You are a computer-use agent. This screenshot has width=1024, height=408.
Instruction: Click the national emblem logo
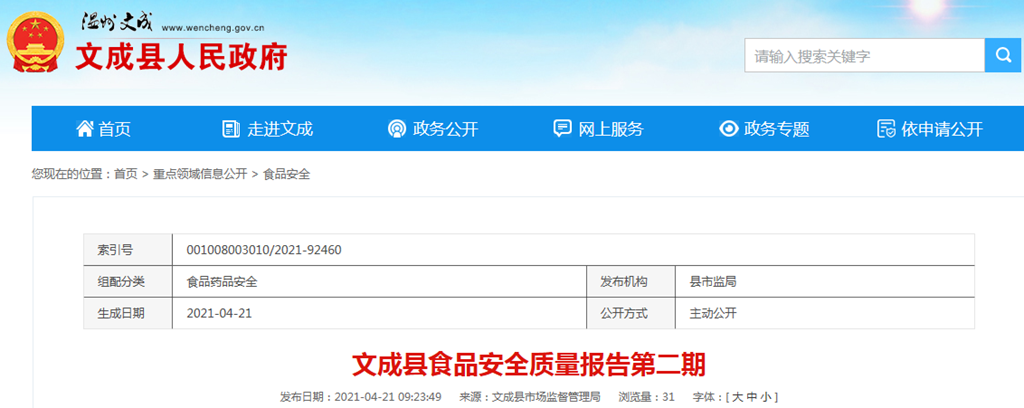tap(35, 41)
